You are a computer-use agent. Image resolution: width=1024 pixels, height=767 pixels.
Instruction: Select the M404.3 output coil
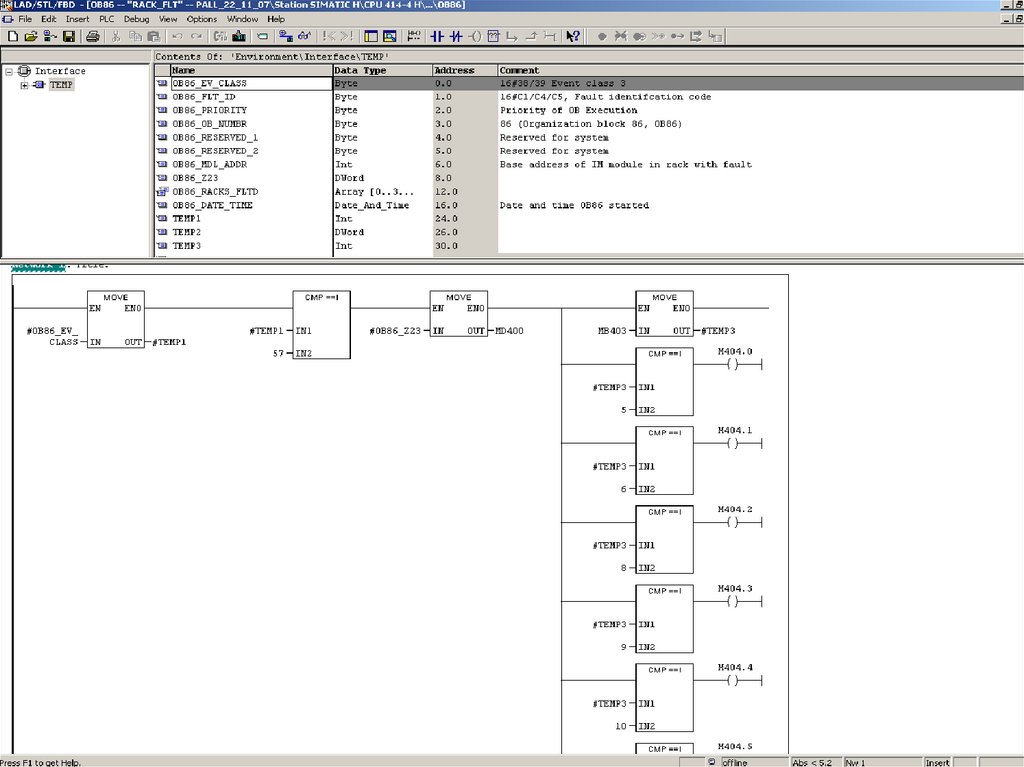coord(735,601)
